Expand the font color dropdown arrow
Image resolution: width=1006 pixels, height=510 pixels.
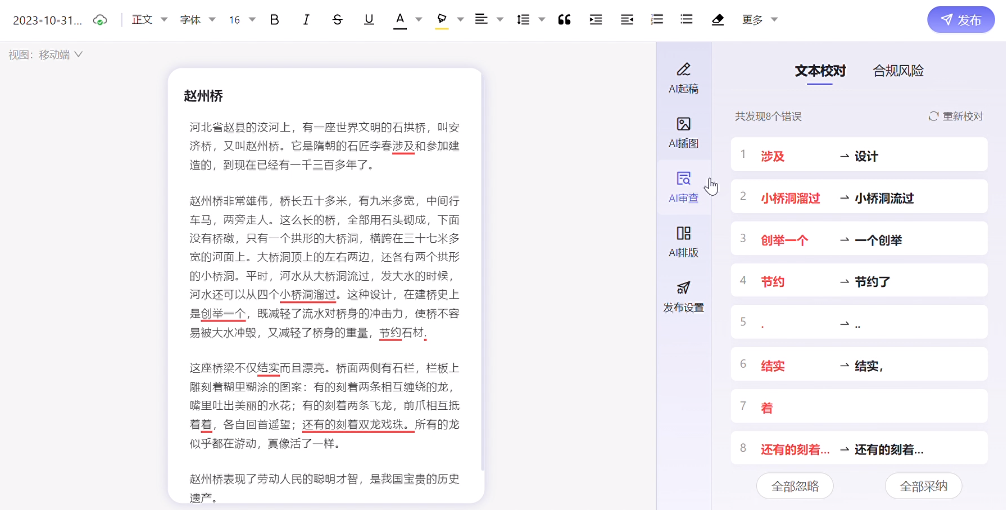pyautogui.click(x=419, y=20)
